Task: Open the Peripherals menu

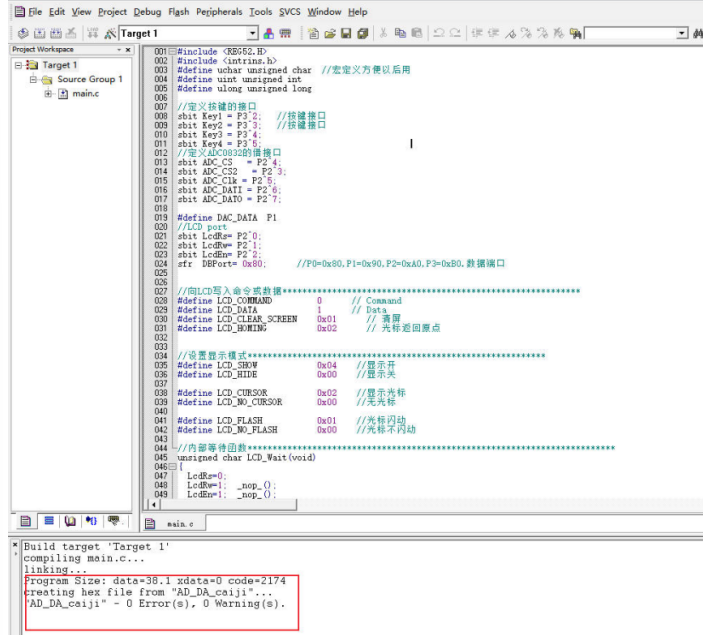Action: tap(219, 12)
